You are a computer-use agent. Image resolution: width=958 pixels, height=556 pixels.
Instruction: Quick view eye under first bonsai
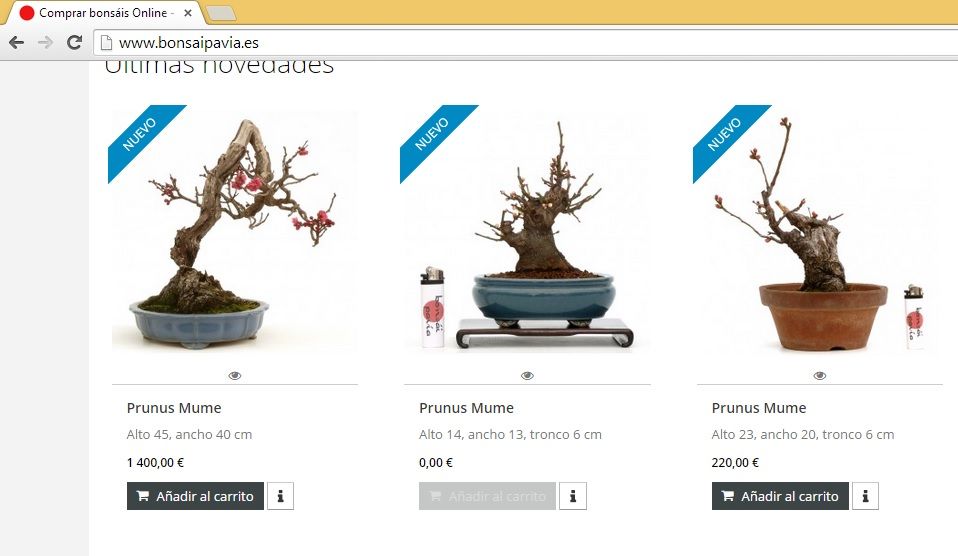(x=235, y=376)
